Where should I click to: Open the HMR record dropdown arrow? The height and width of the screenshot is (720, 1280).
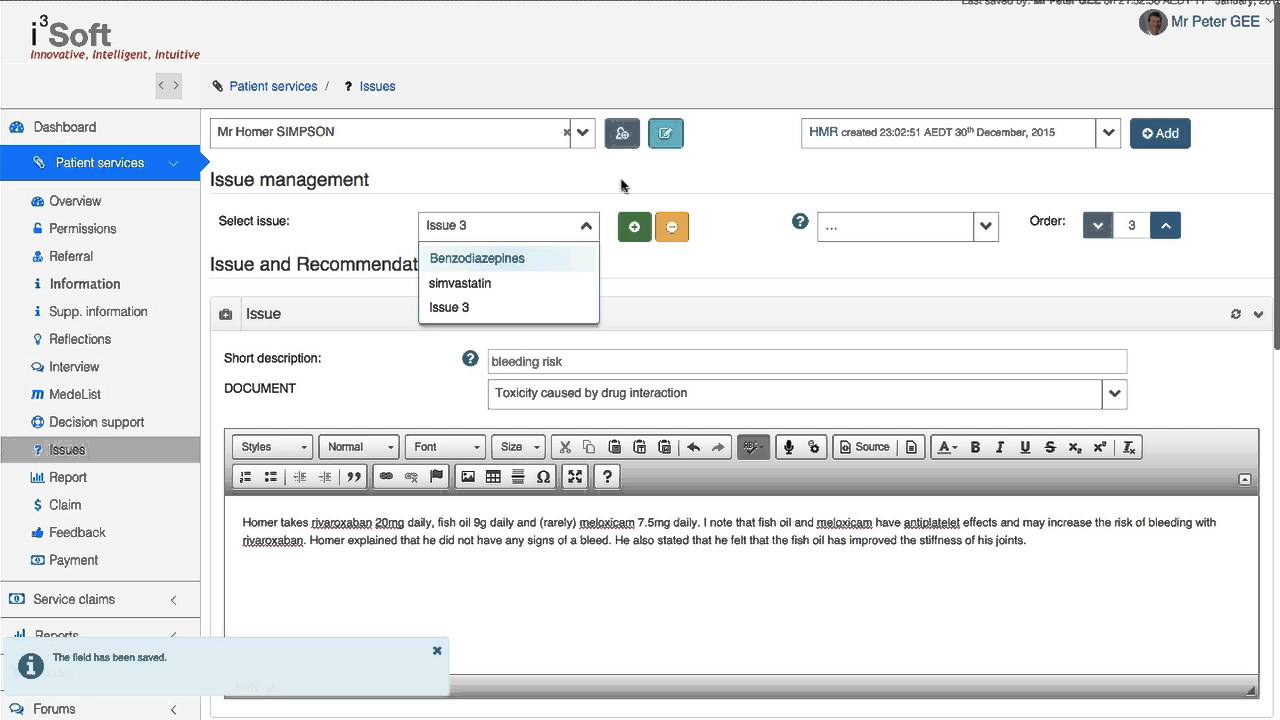1108,133
